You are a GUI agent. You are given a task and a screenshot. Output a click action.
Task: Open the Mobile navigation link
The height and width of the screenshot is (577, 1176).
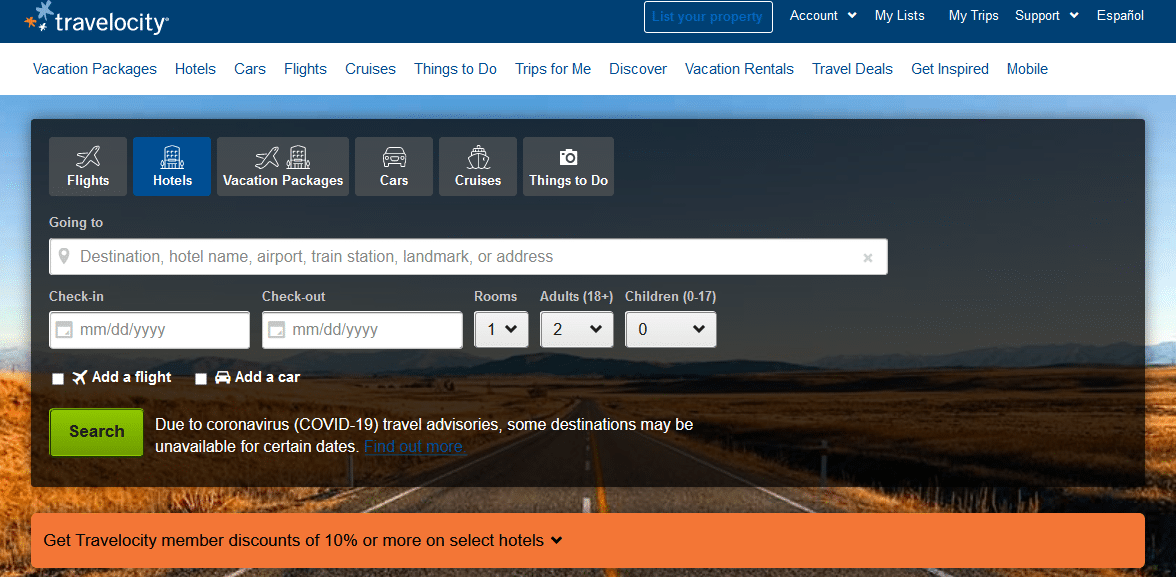1027,69
